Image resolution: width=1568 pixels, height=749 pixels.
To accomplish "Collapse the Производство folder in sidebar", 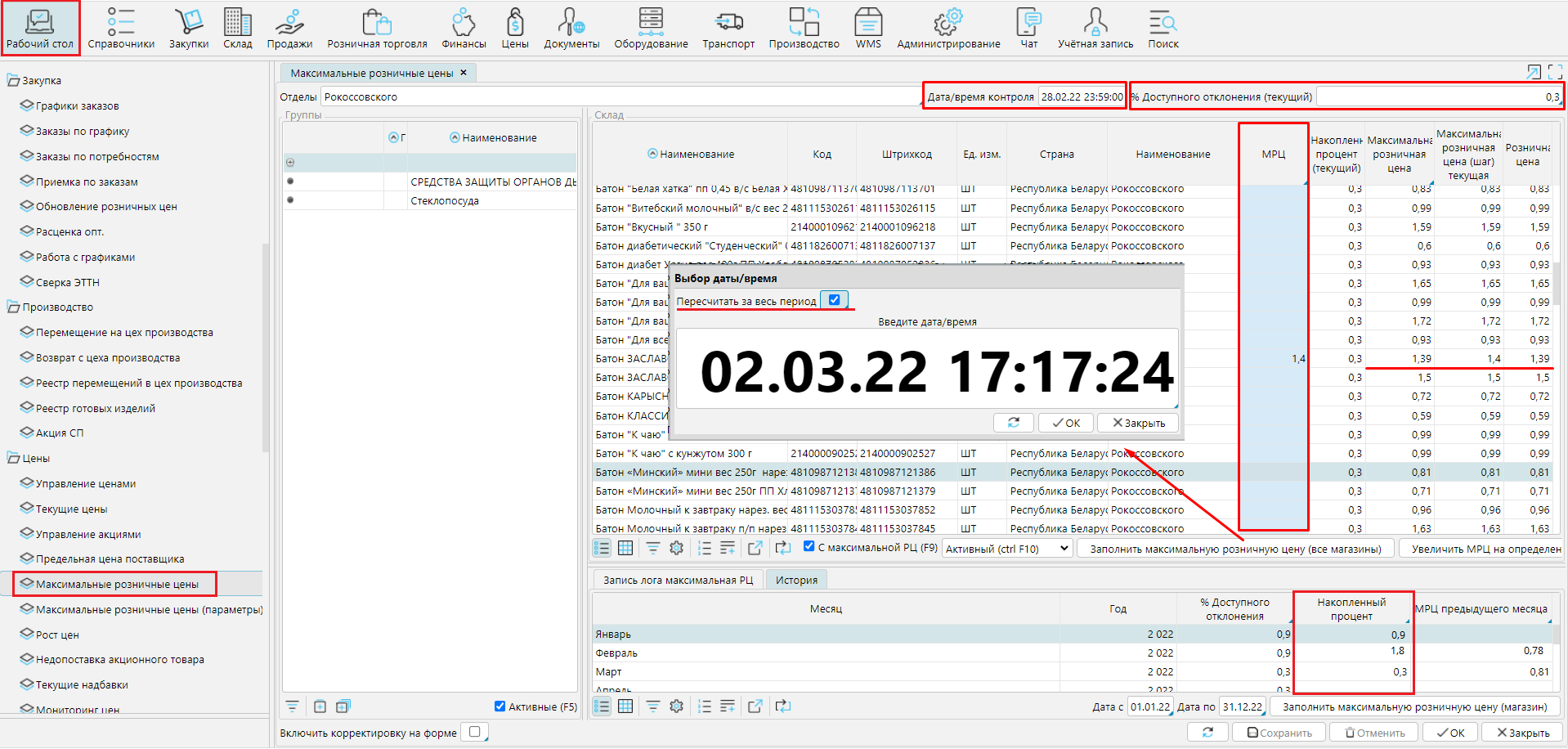I will point(13,307).
